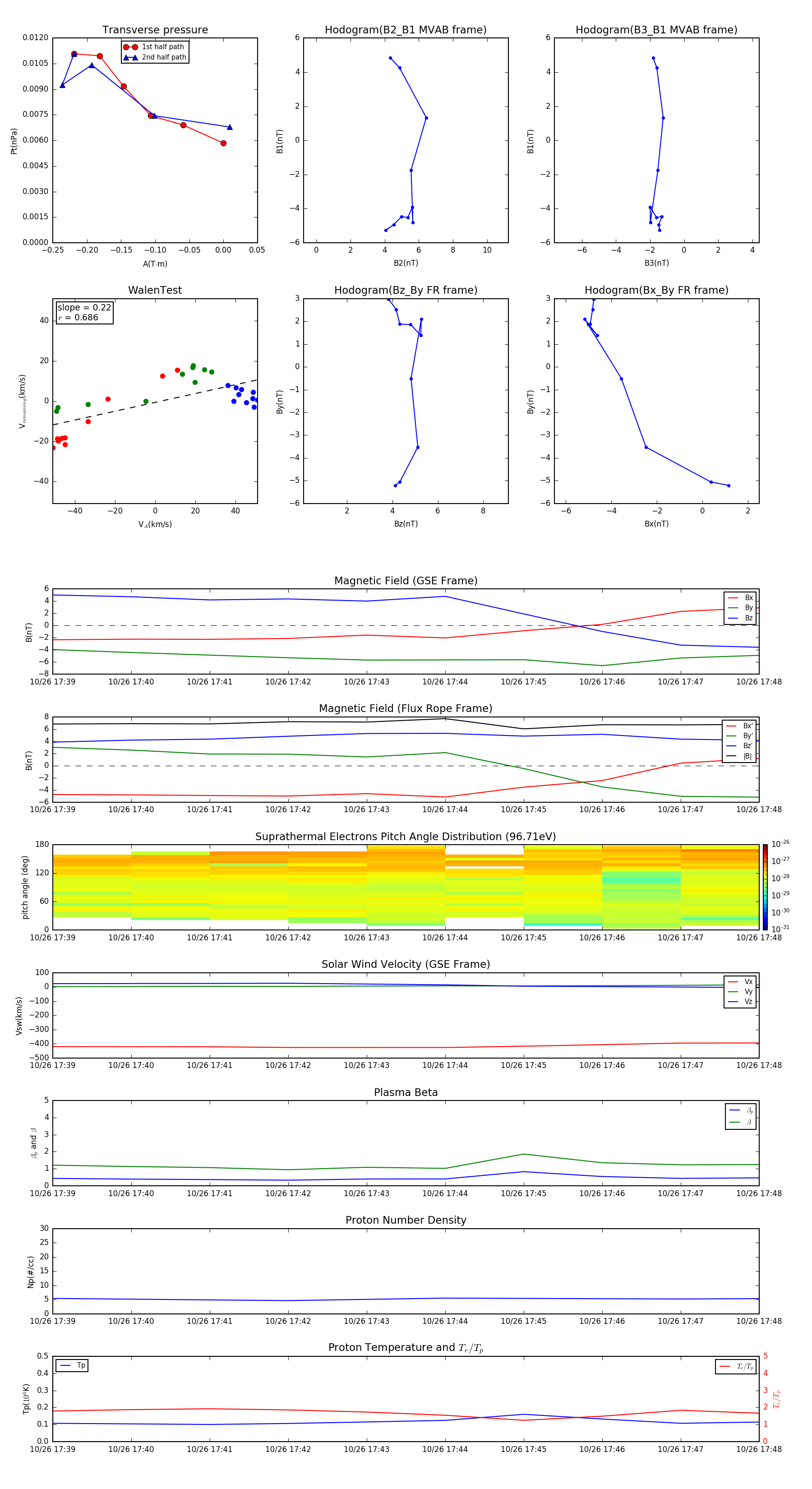Click the V_A(km/s) x-axis label
This screenshot has height=1489, width=812.
(x=155, y=524)
